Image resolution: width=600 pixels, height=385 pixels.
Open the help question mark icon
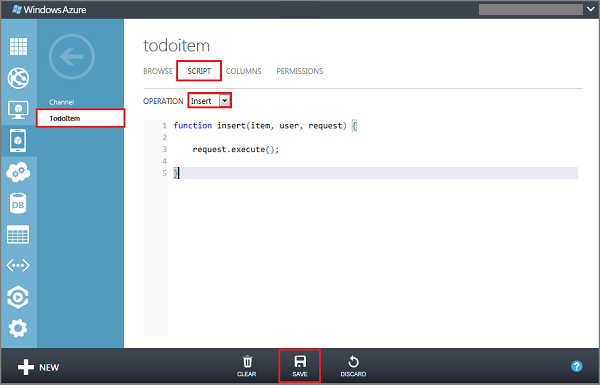pyautogui.click(x=577, y=366)
